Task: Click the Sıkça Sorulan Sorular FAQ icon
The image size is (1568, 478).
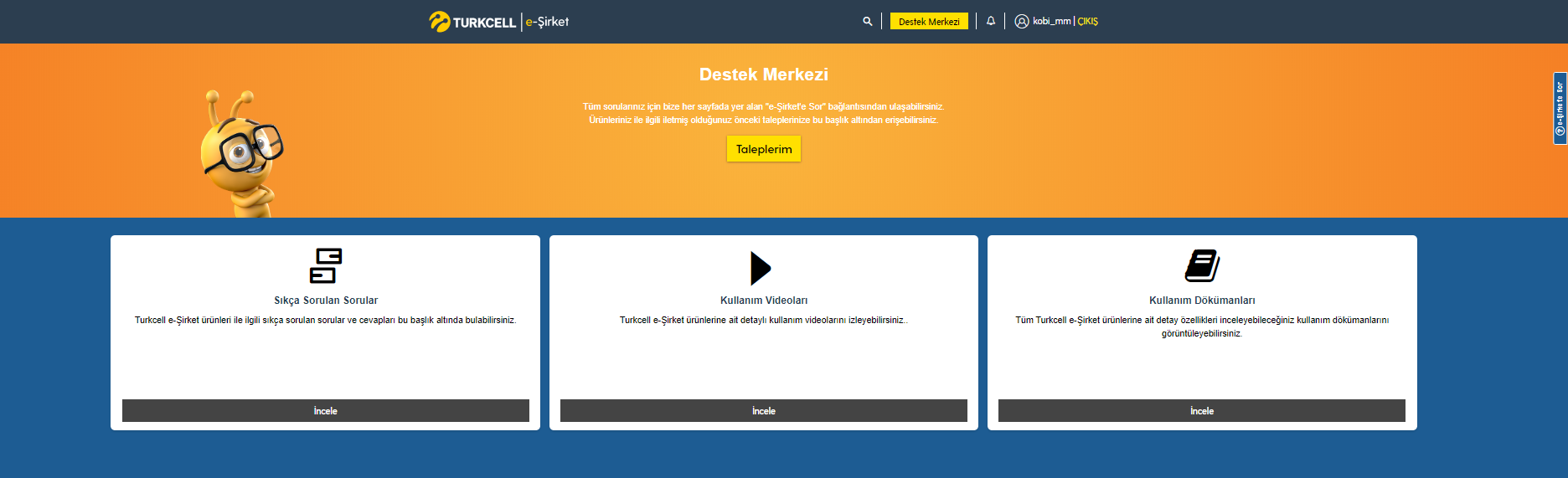Action: click(326, 265)
